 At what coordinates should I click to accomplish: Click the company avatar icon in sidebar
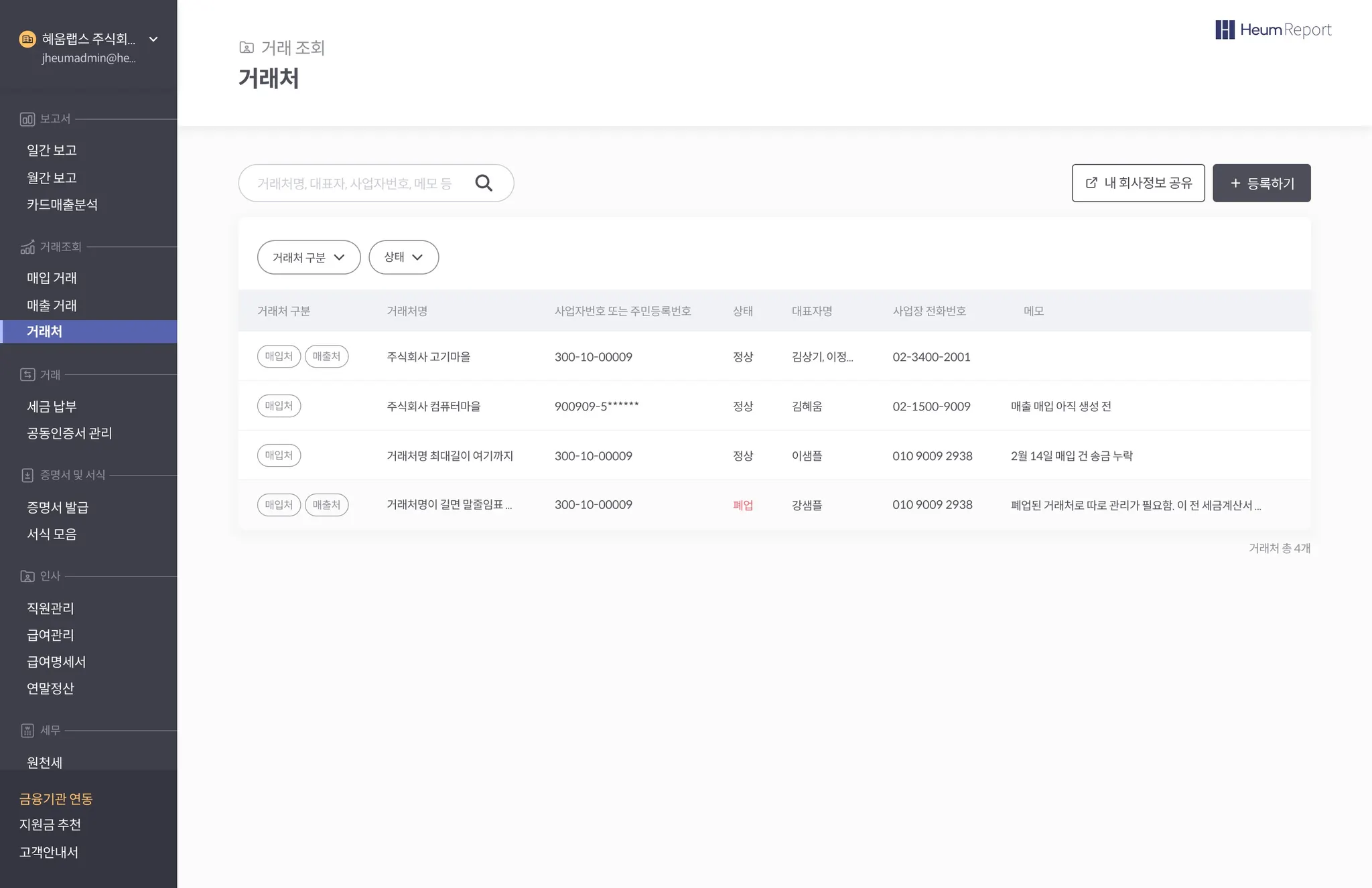tap(27, 40)
